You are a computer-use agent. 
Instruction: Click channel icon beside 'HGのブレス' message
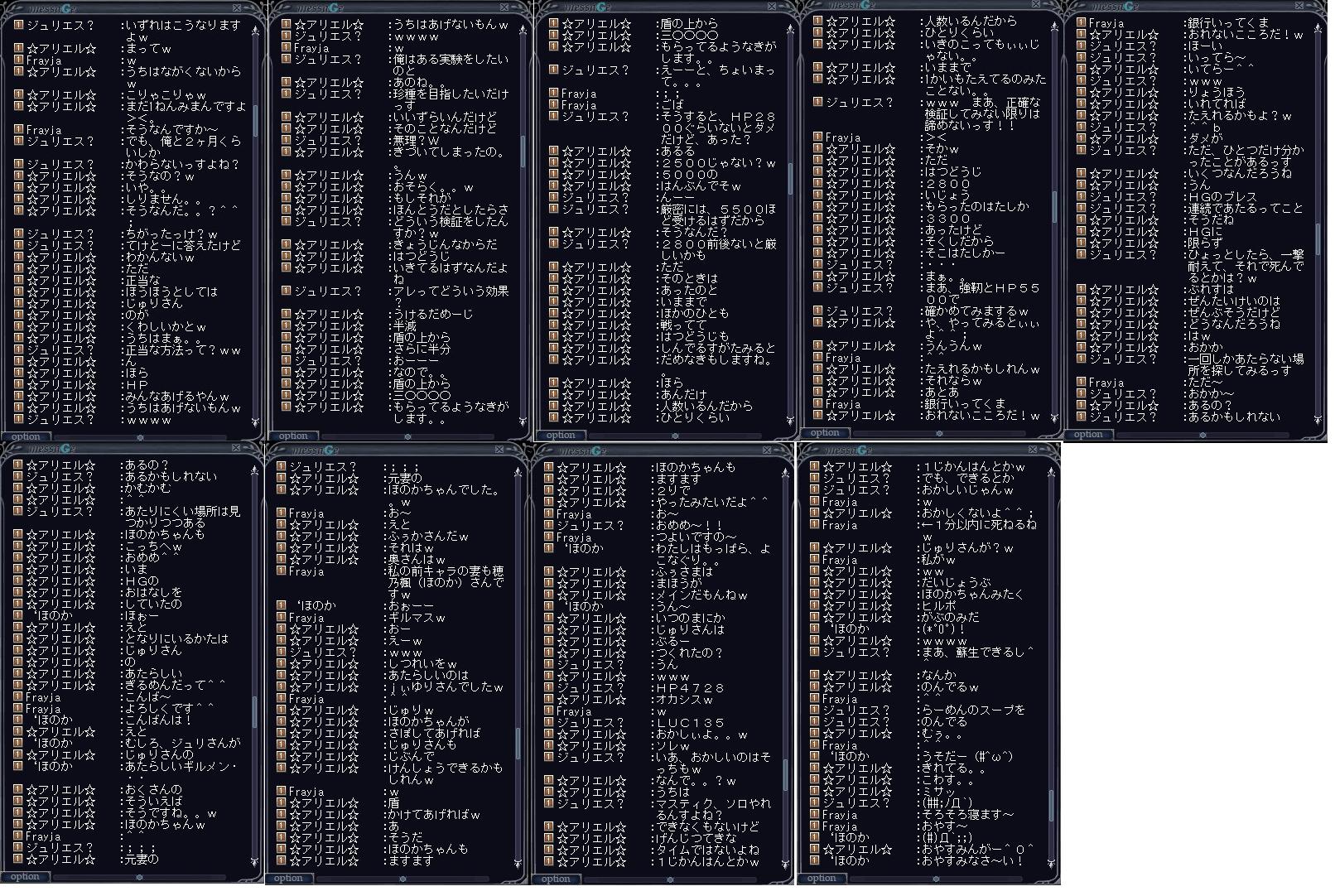tap(1080, 196)
